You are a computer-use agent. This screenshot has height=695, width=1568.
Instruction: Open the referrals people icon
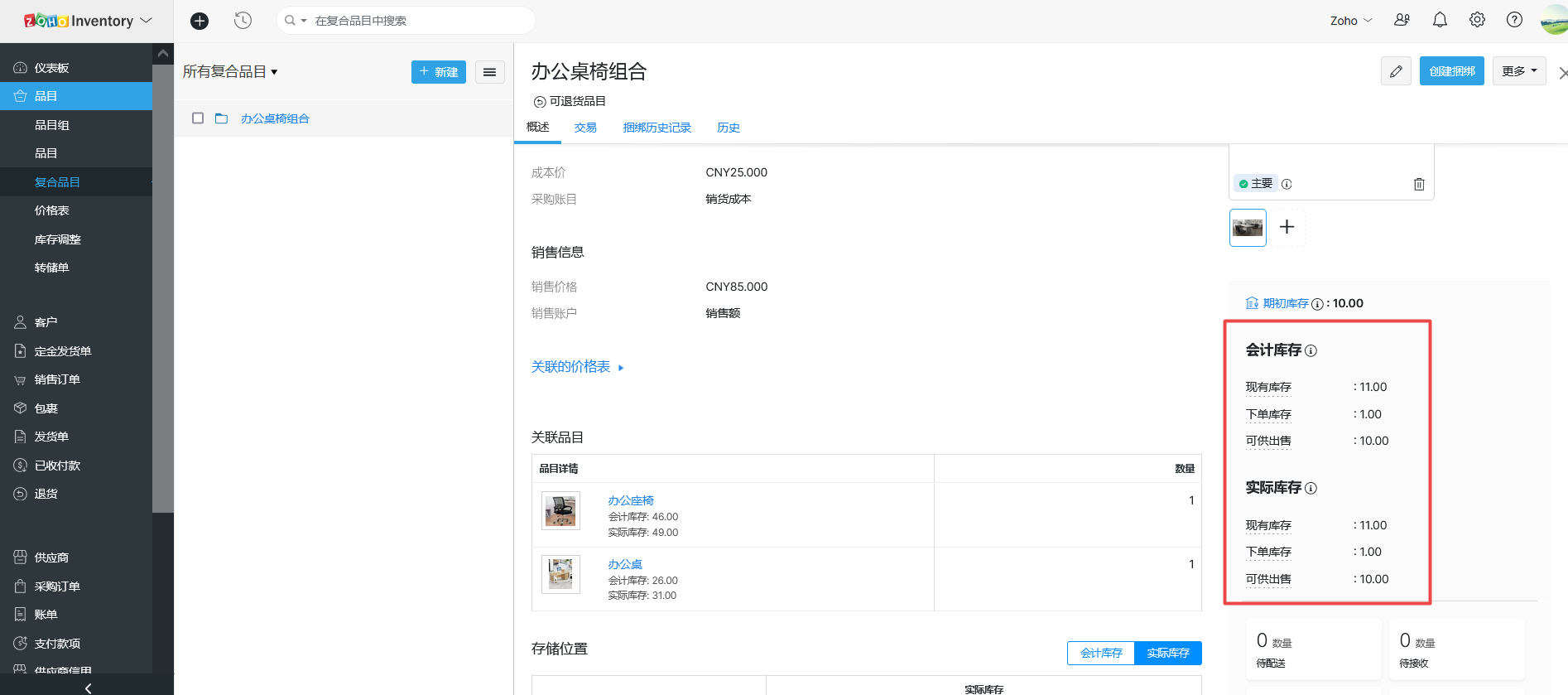point(1402,20)
